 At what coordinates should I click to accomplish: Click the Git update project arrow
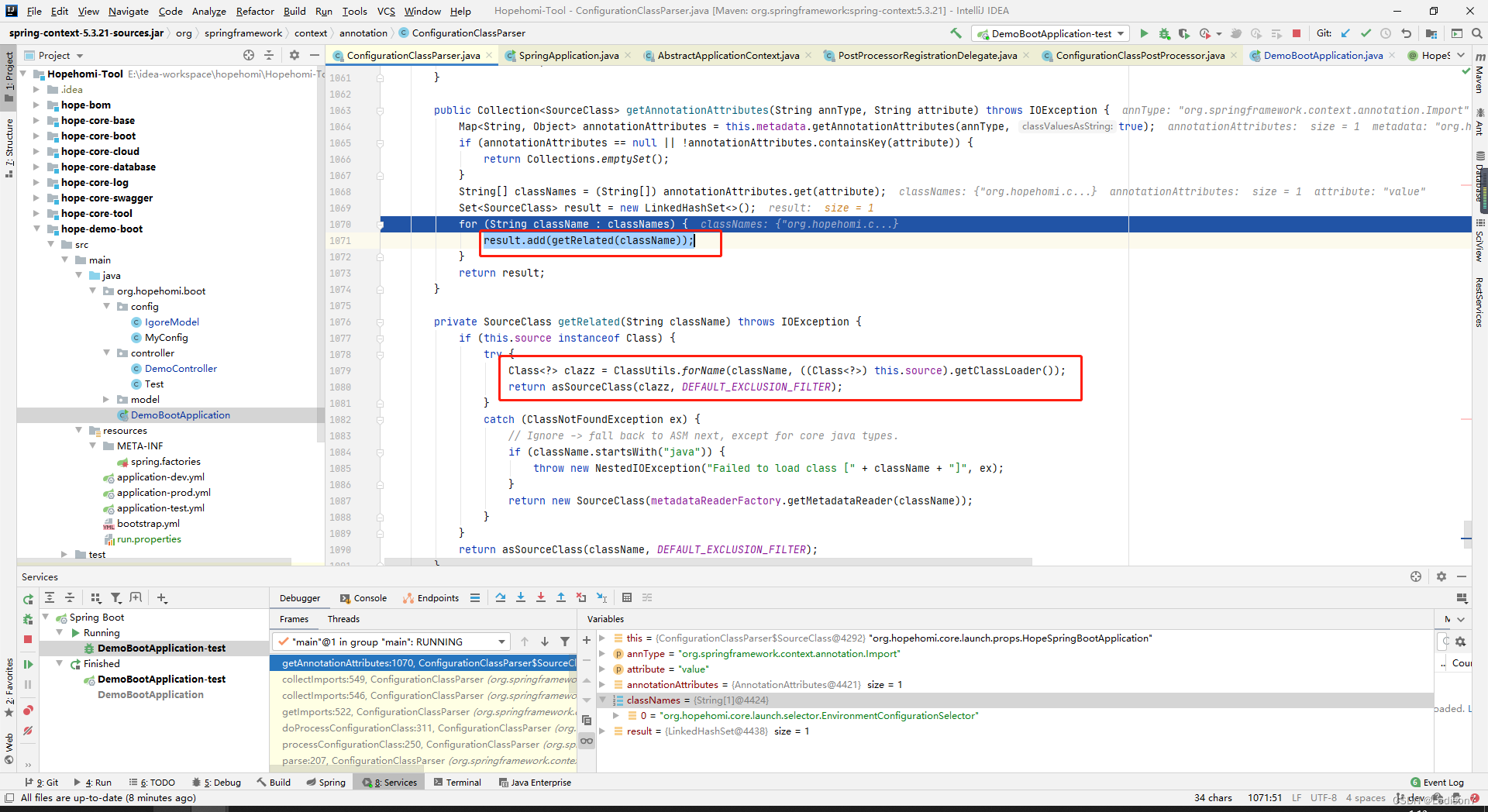[1345, 33]
